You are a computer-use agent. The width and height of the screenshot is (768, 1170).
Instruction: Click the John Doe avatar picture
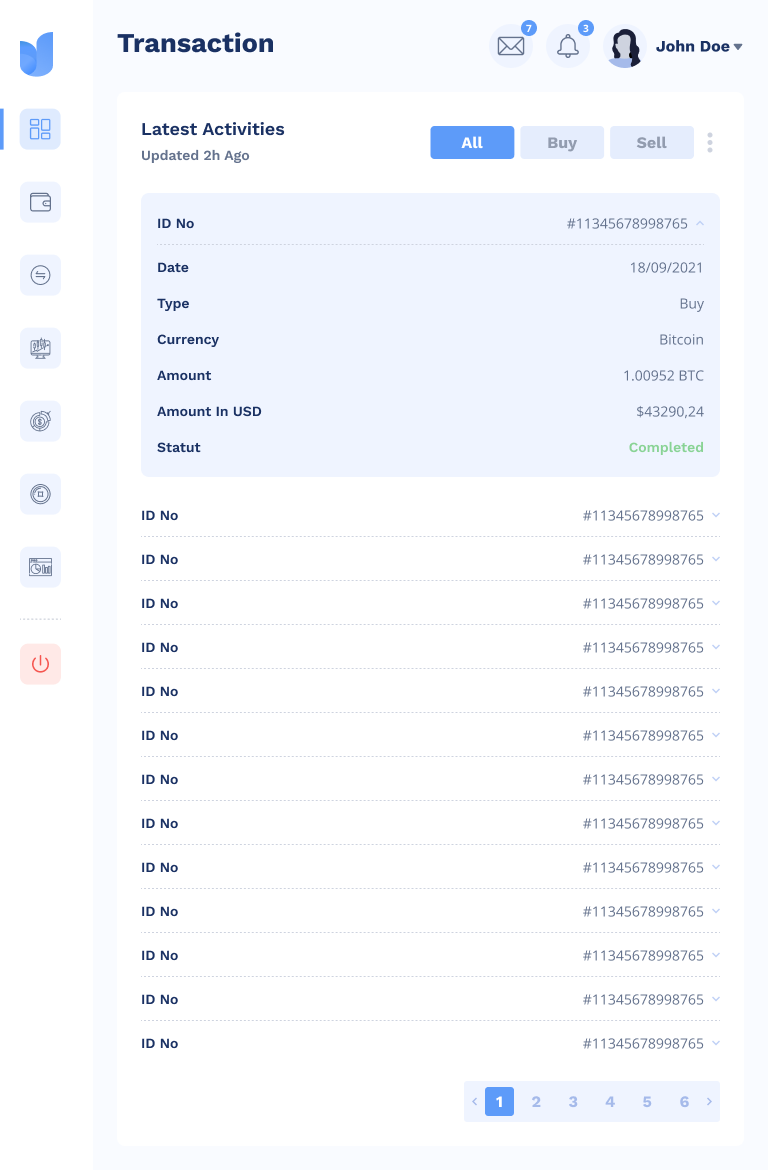625,46
